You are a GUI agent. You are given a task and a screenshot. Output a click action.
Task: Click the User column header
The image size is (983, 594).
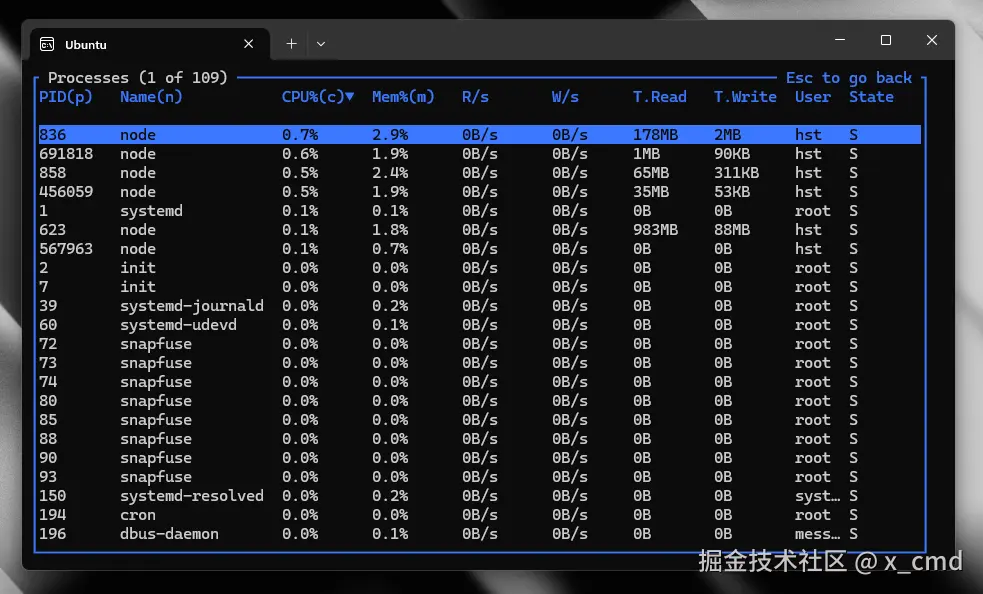(x=813, y=97)
